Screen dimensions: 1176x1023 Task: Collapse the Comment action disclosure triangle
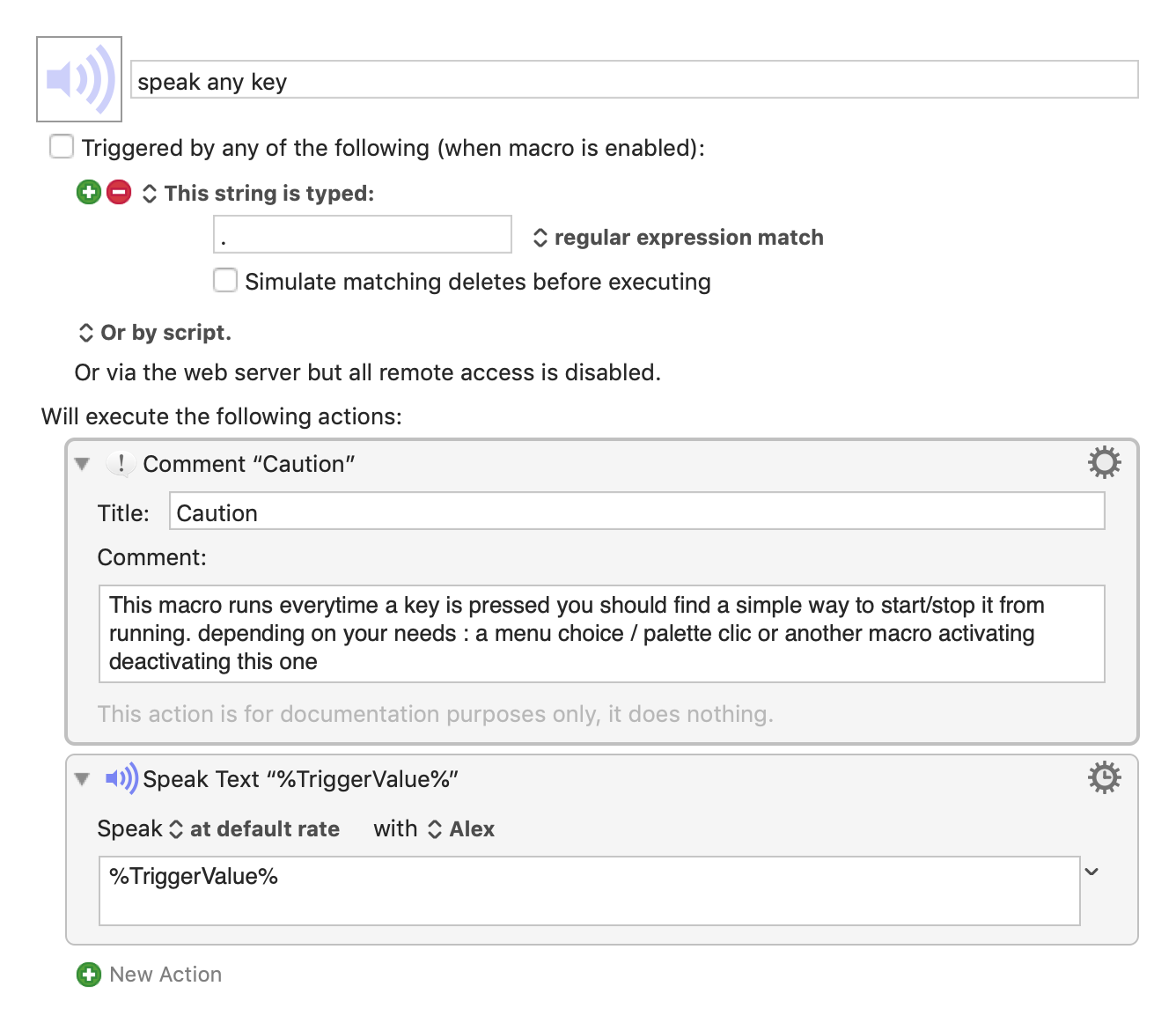[x=83, y=463]
